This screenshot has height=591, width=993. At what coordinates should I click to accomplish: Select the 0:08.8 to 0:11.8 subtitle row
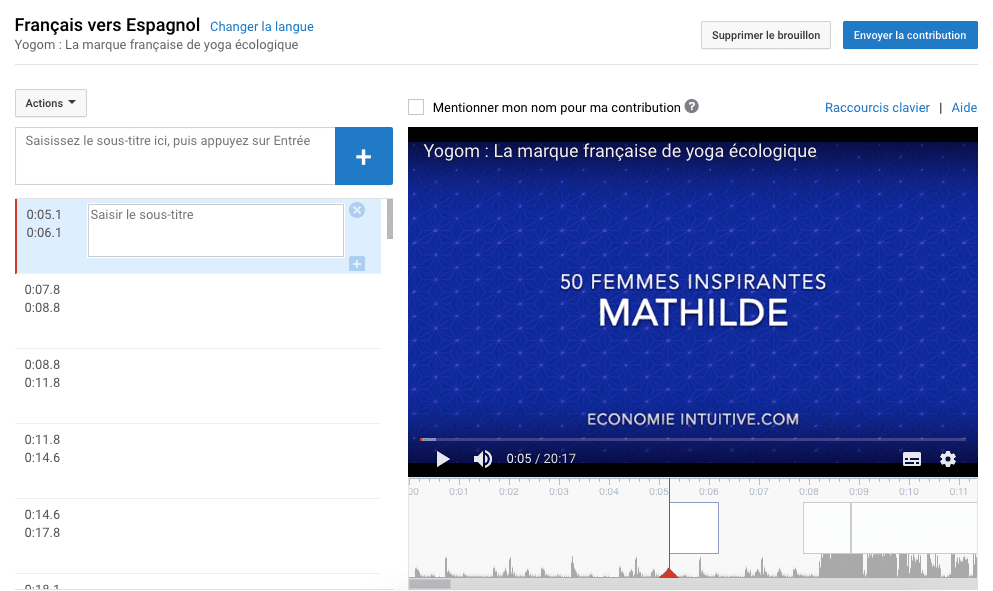(x=198, y=385)
